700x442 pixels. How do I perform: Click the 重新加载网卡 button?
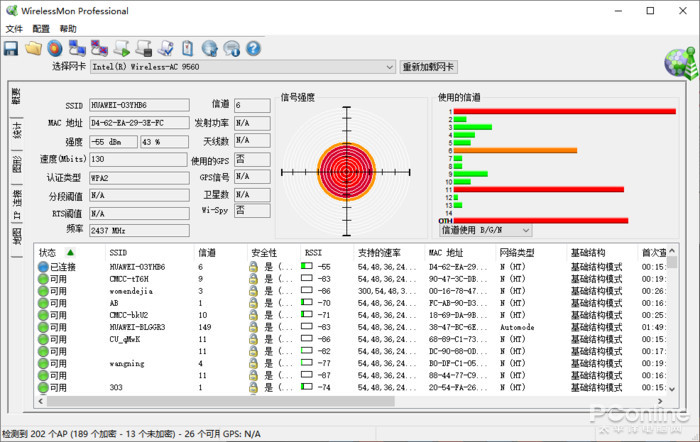pyautogui.click(x=428, y=67)
